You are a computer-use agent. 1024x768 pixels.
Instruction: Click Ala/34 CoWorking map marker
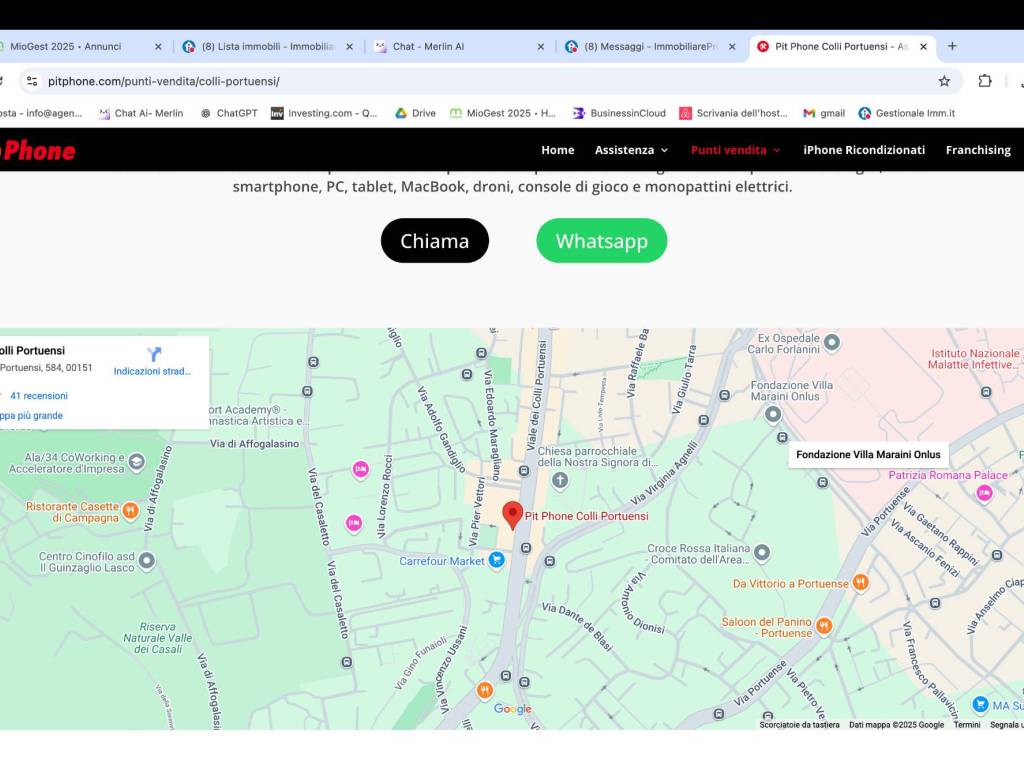tap(136, 462)
